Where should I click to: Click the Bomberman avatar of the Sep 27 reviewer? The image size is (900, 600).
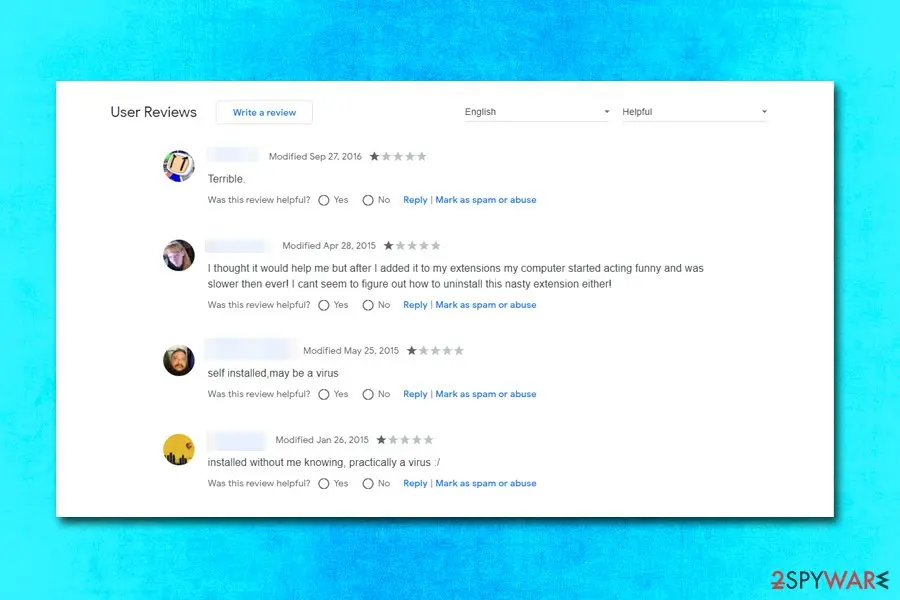pyautogui.click(x=179, y=166)
